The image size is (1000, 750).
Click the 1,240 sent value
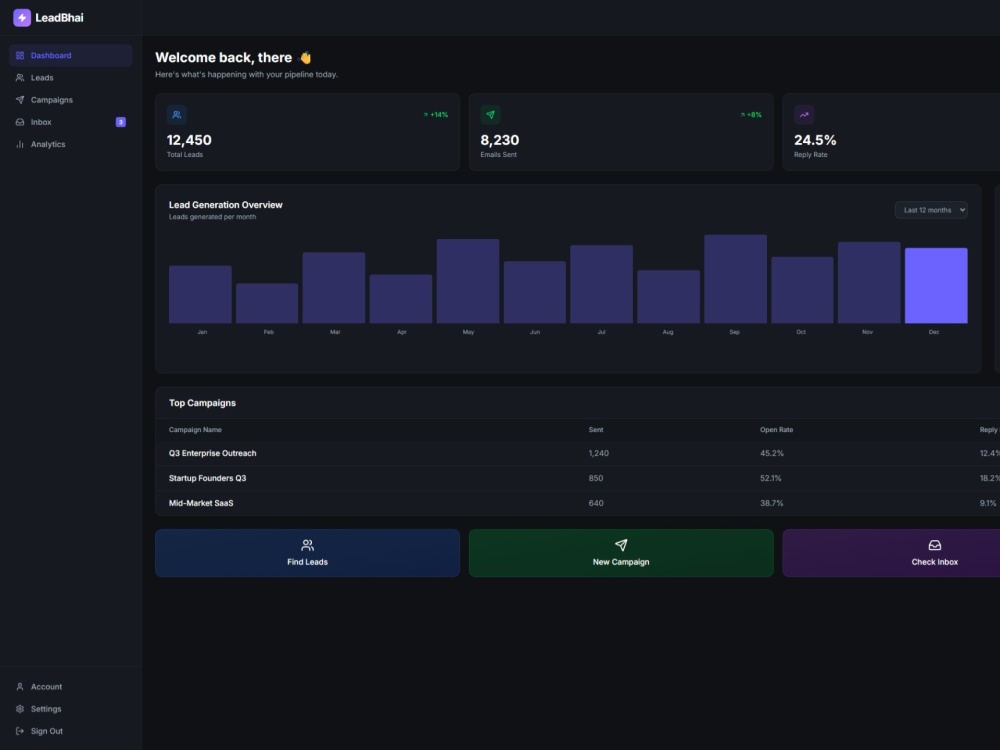click(x=598, y=453)
